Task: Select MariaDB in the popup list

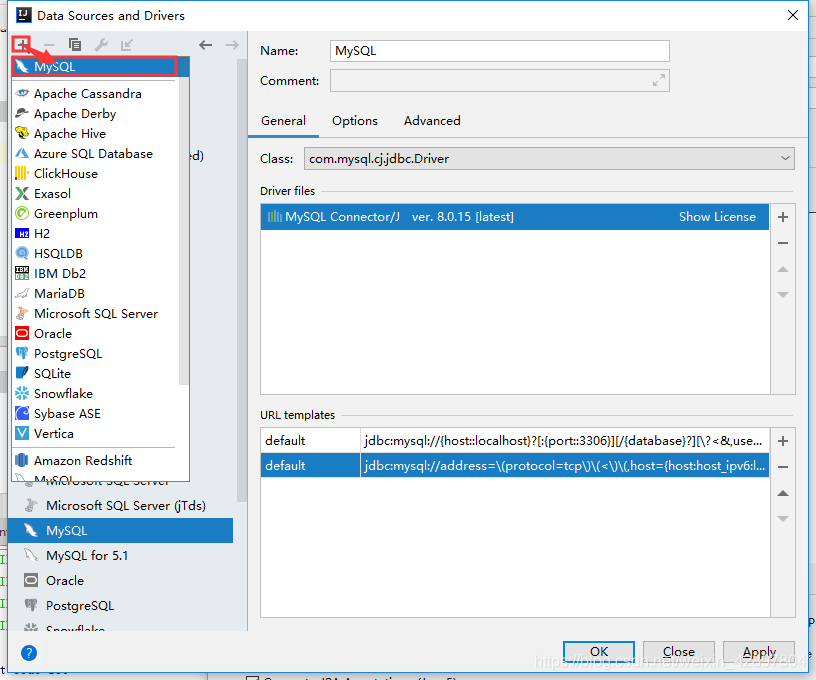Action: [x=95, y=293]
